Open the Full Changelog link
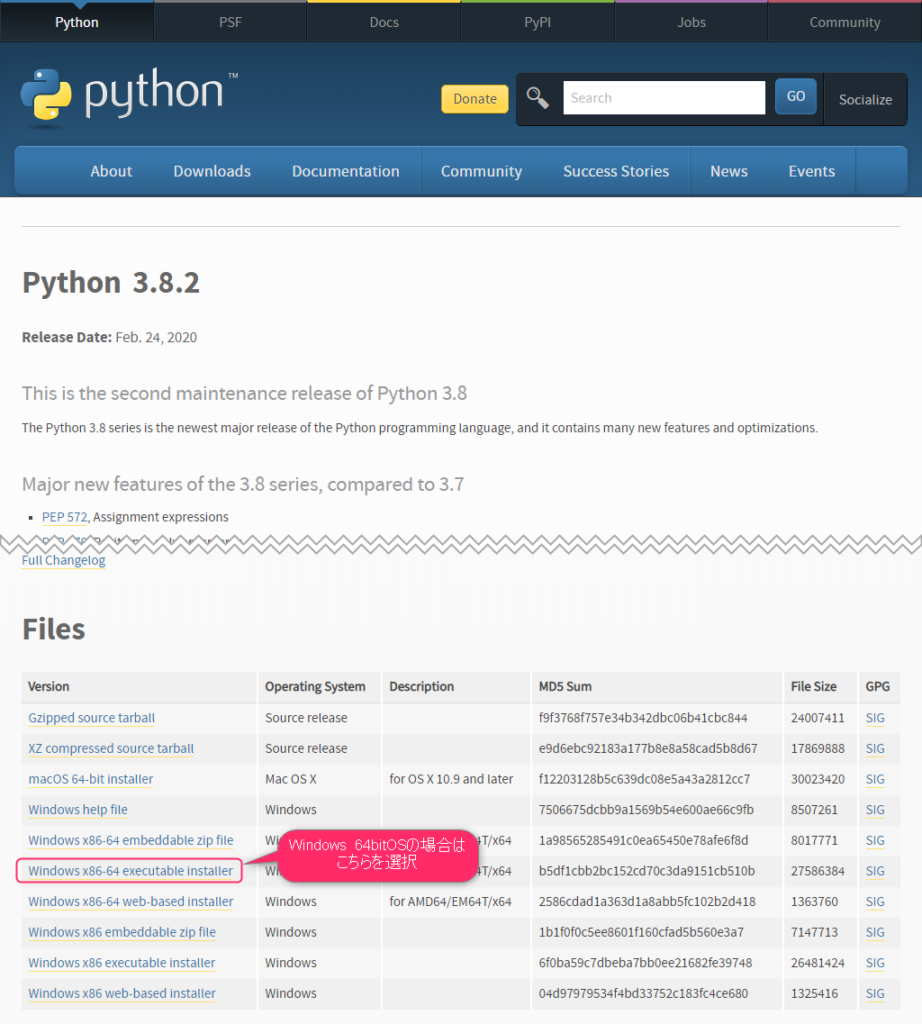 63,560
